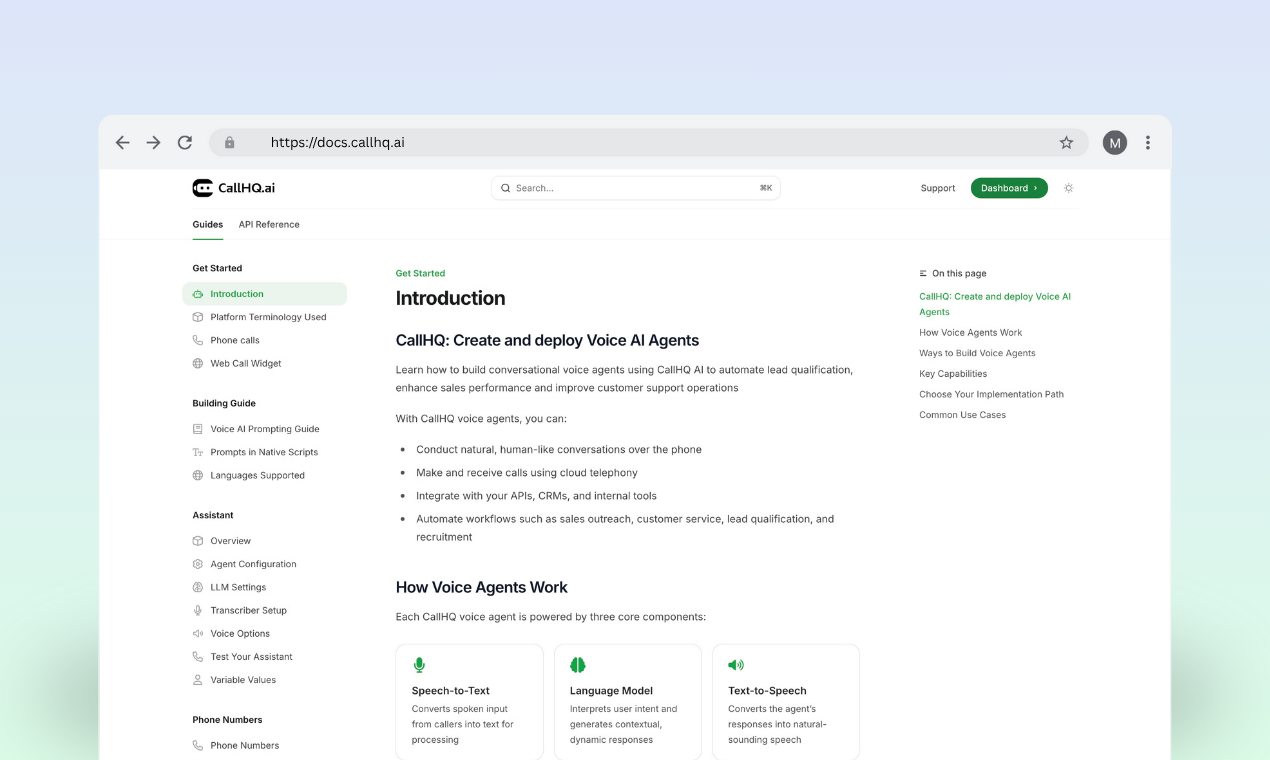The image size is (1270, 760).
Task: Click the globe icon next to Languages Supported
Action: click(198, 476)
